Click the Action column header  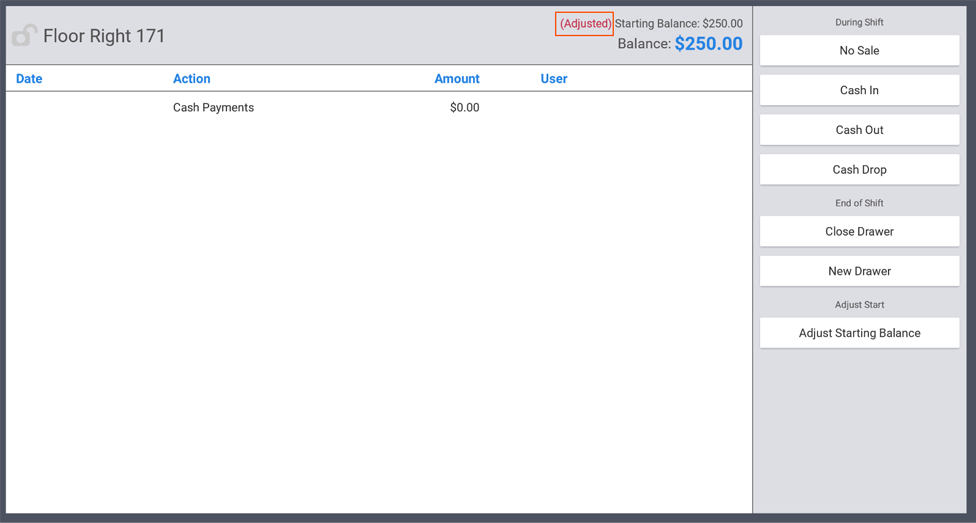191,79
